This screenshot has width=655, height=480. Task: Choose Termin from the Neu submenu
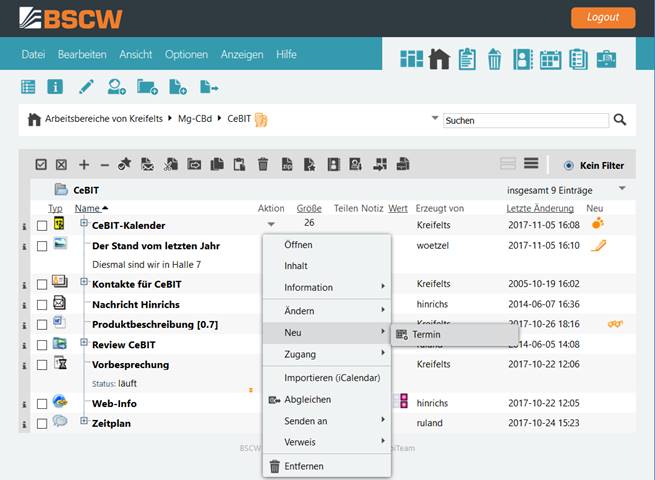click(425, 334)
